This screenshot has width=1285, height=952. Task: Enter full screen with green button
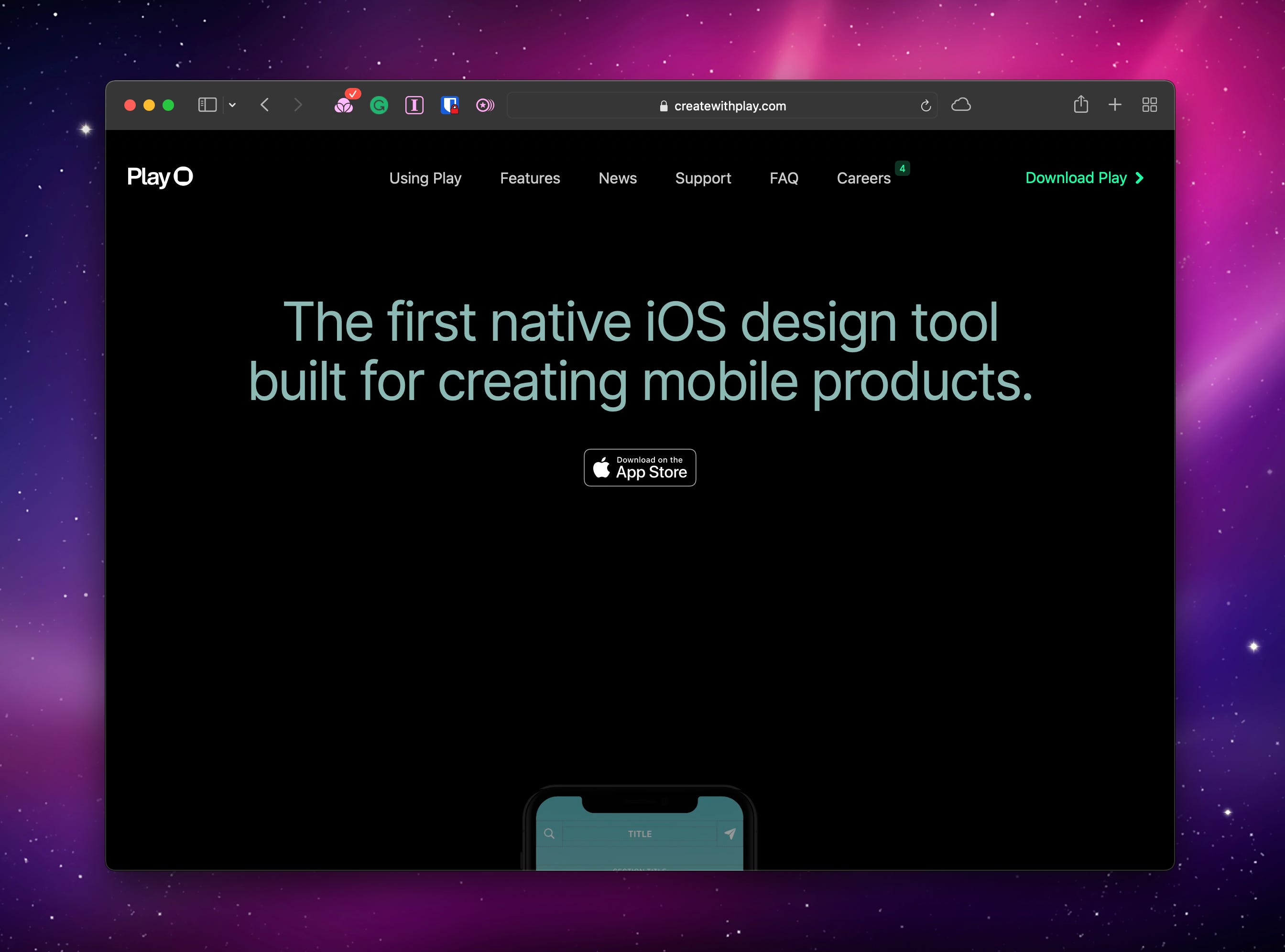pyautogui.click(x=168, y=105)
